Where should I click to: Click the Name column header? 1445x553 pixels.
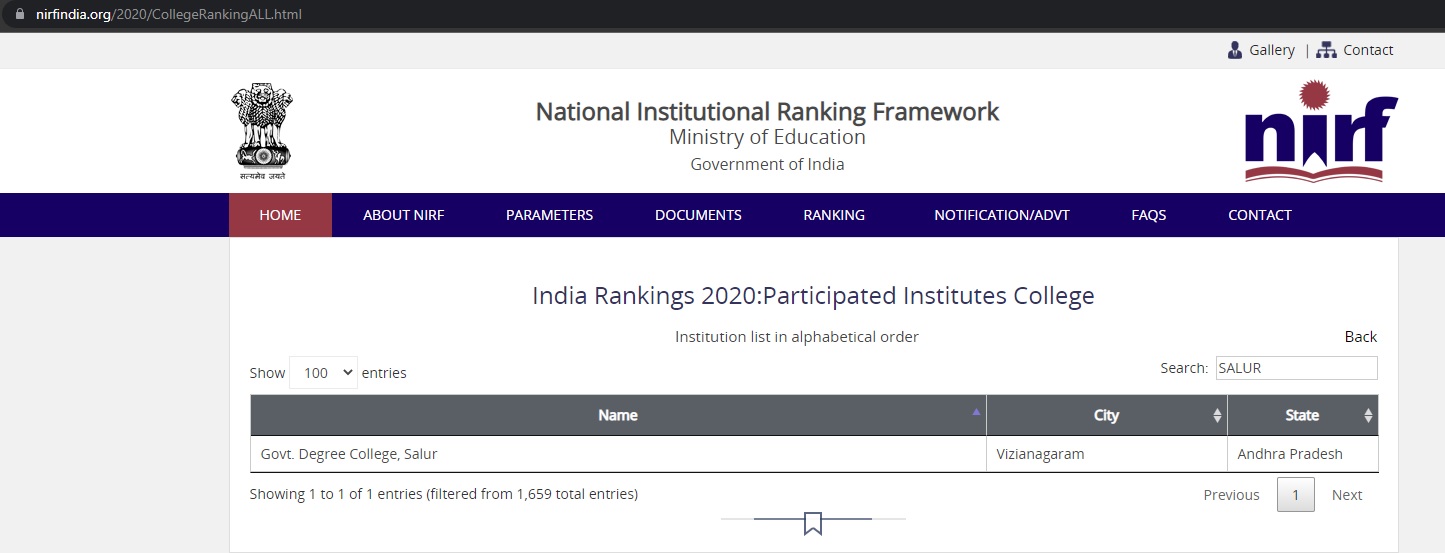tap(618, 415)
